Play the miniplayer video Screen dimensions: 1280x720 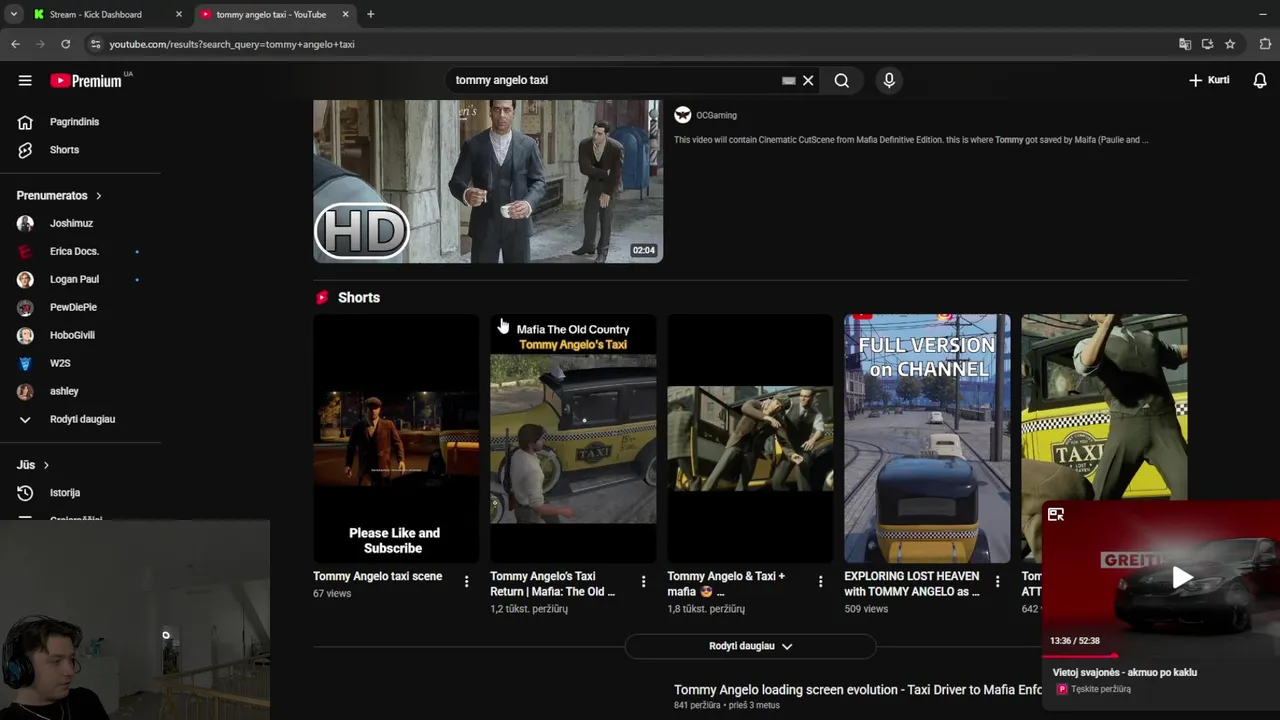pyautogui.click(x=1182, y=577)
